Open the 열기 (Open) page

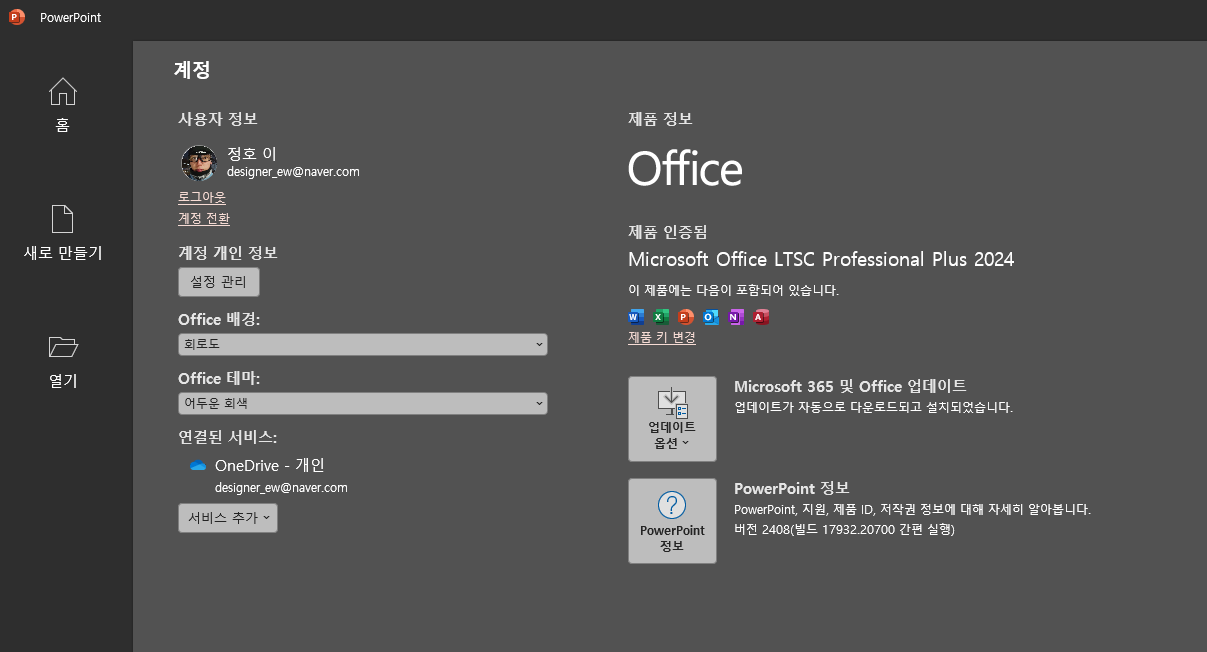[x=63, y=361]
